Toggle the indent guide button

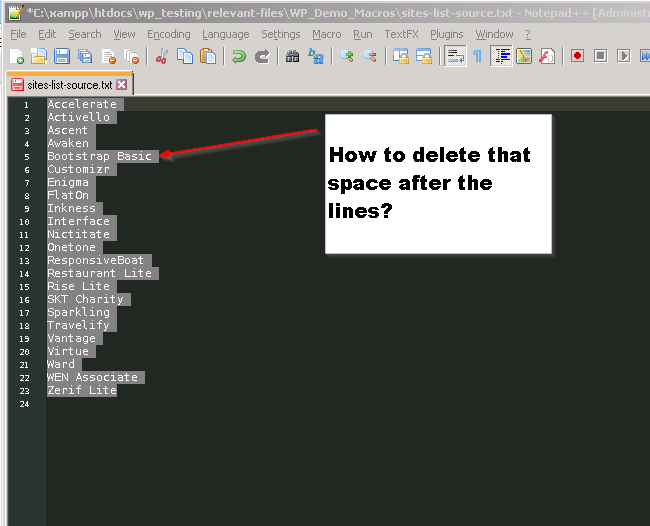click(501, 56)
